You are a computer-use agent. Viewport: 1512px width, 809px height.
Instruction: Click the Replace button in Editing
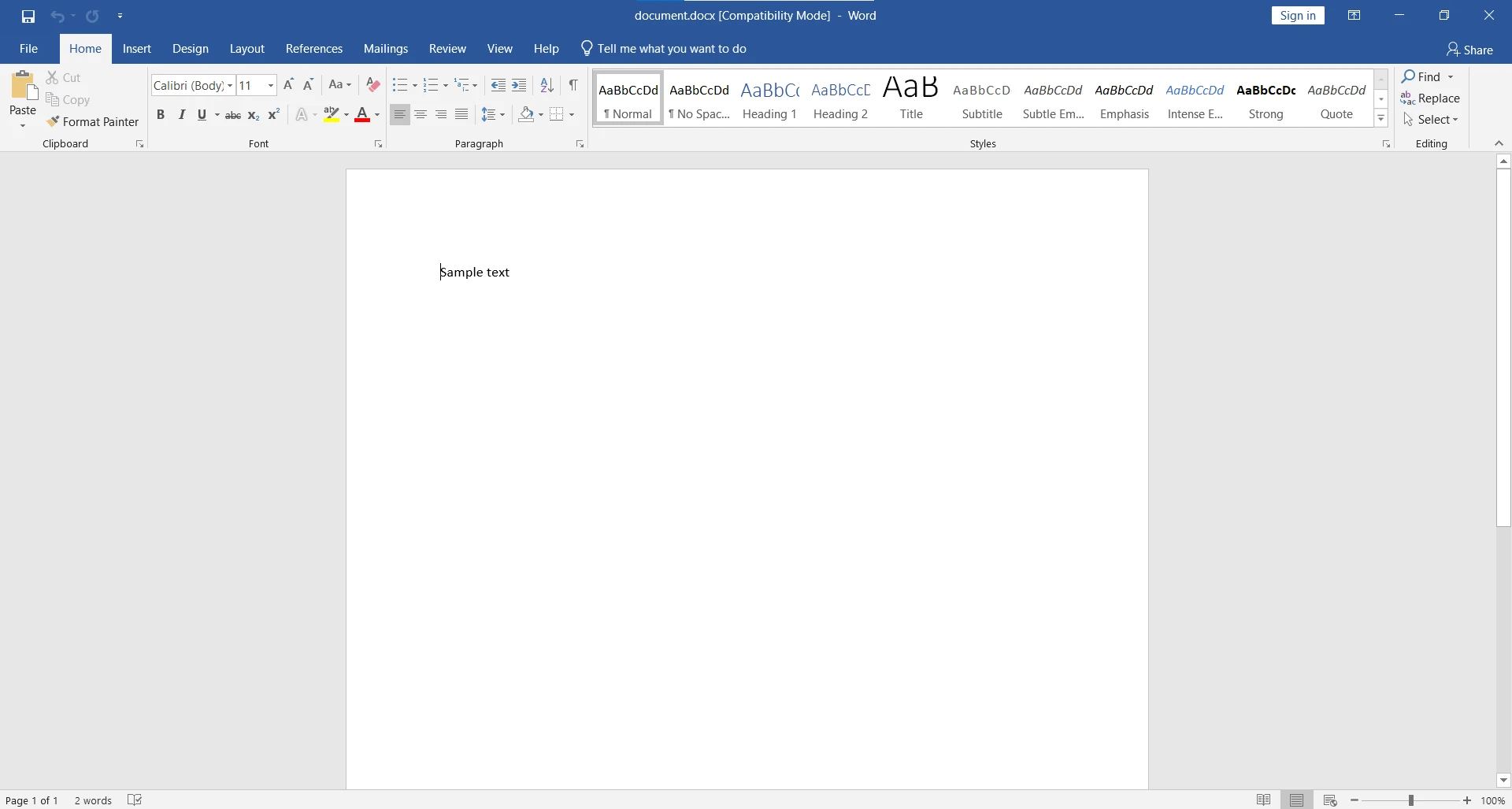1431,98
